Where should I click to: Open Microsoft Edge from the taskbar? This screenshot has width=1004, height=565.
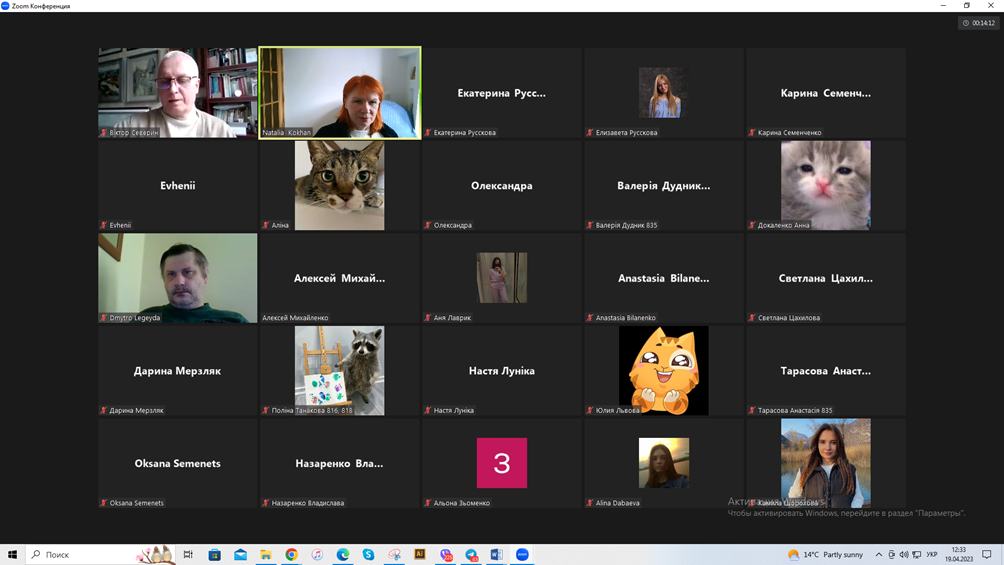pos(343,554)
